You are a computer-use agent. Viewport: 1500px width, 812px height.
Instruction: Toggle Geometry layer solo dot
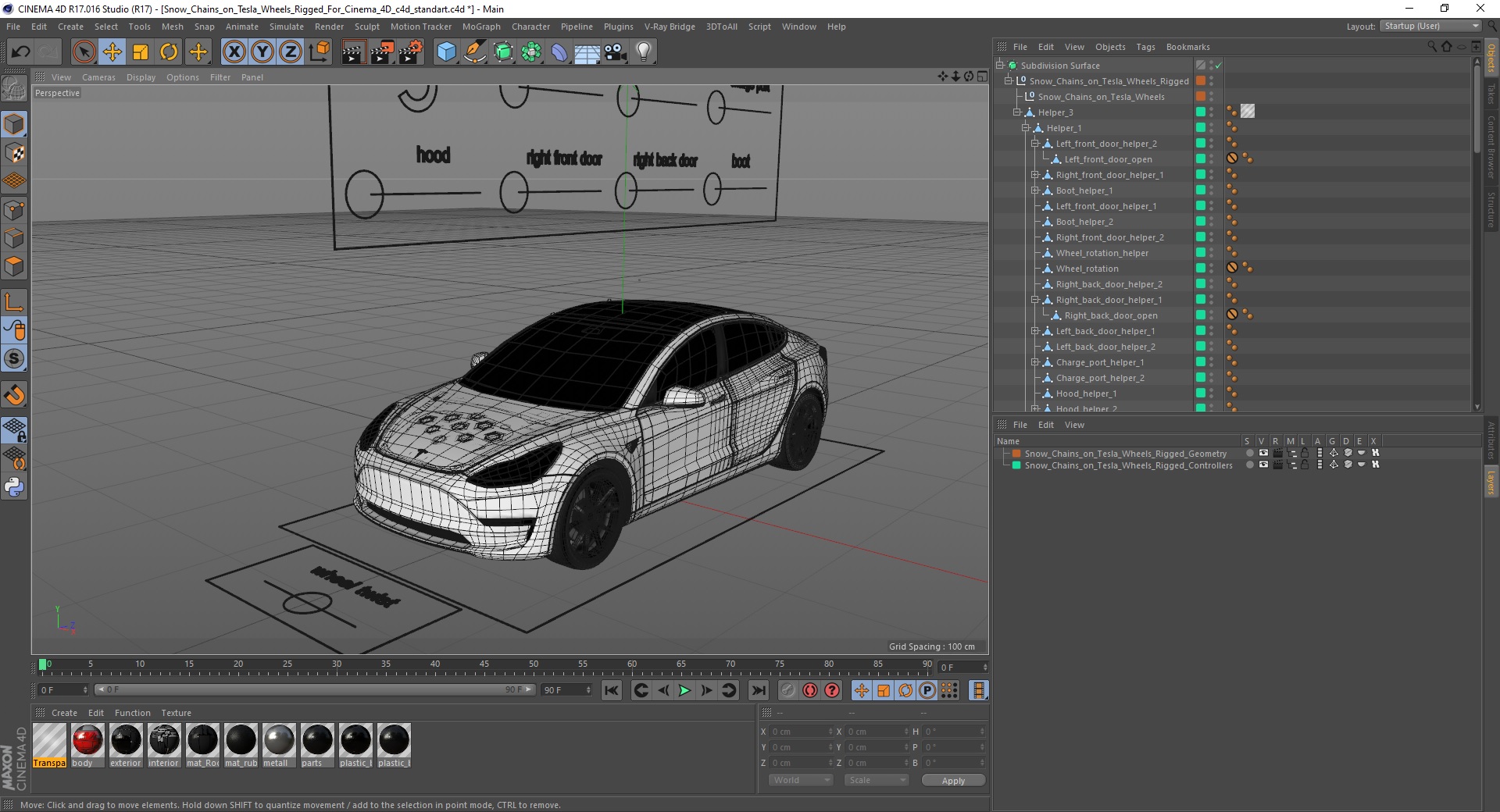tap(1249, 454)
